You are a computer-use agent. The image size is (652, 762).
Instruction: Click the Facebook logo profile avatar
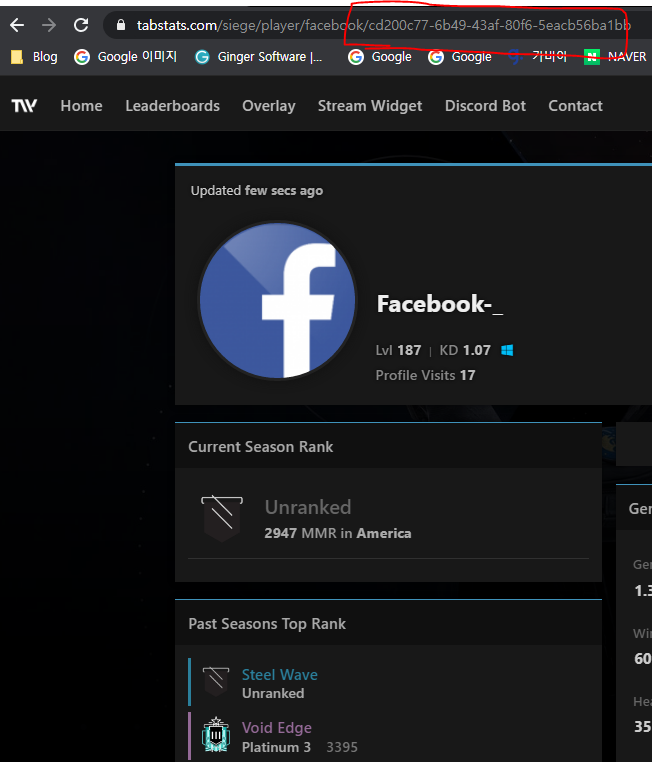[x=277, y=300]
